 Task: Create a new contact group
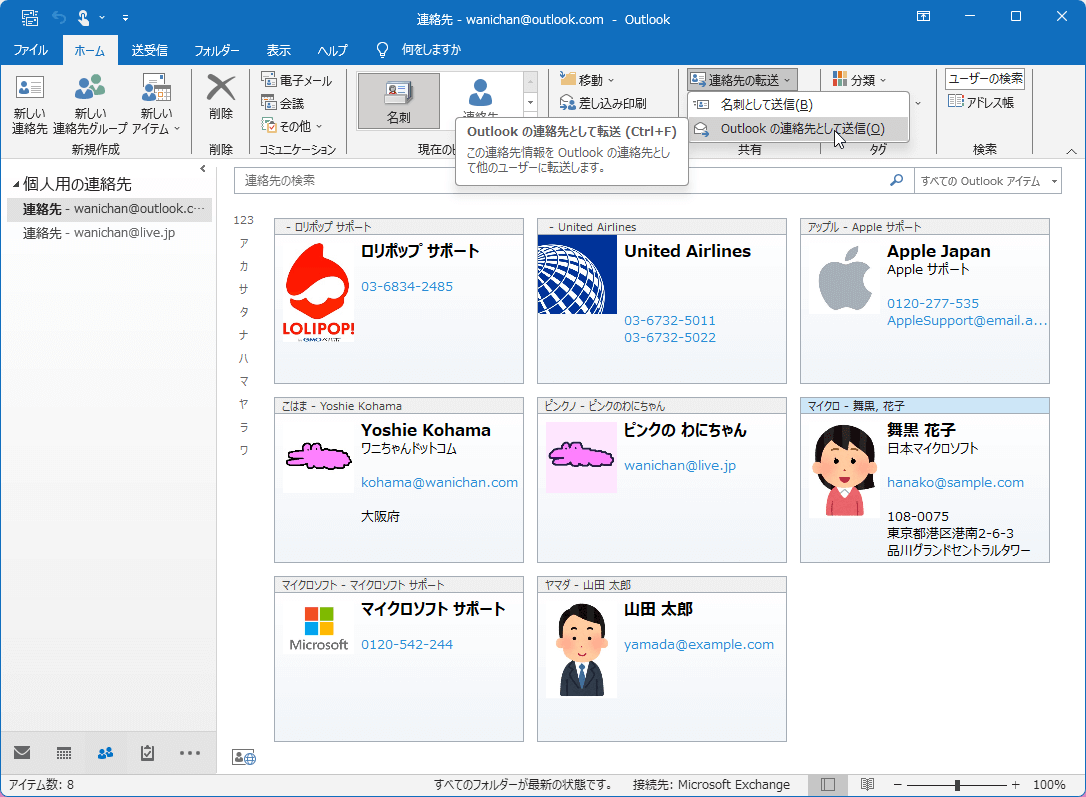click(89, 102)
